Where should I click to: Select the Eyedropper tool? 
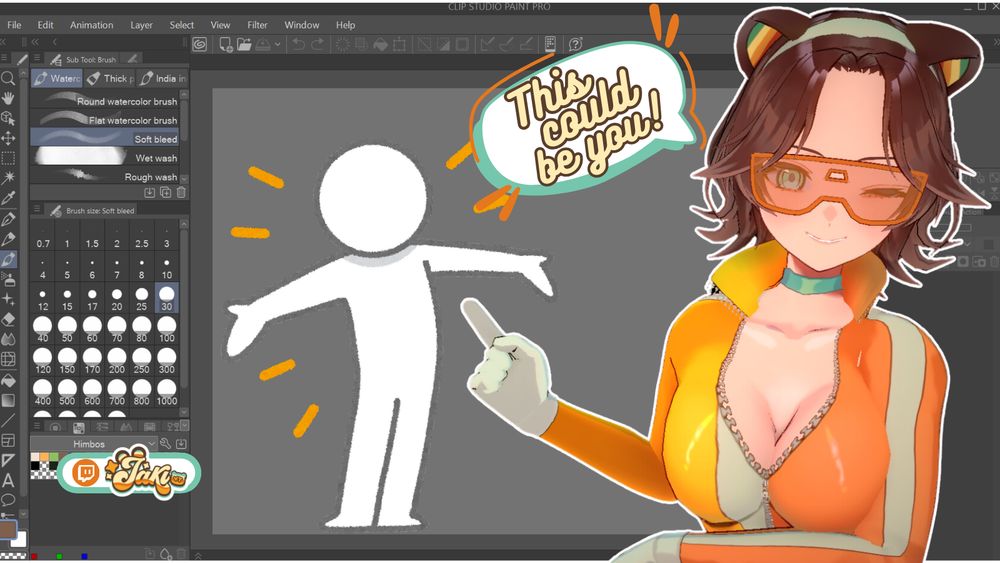(8, 198)
